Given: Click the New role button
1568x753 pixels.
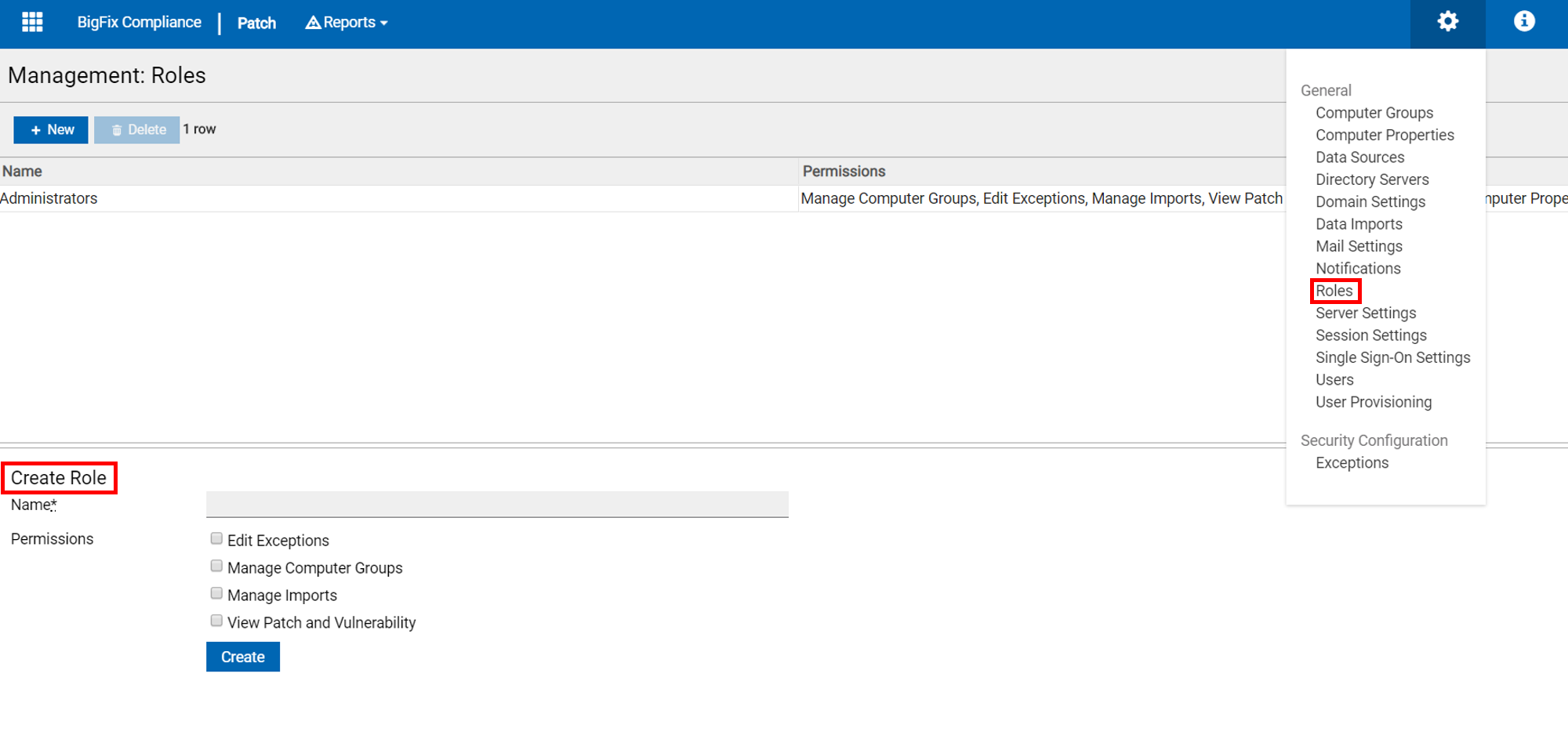Looking at the screenshot, I should click(51, 130).
